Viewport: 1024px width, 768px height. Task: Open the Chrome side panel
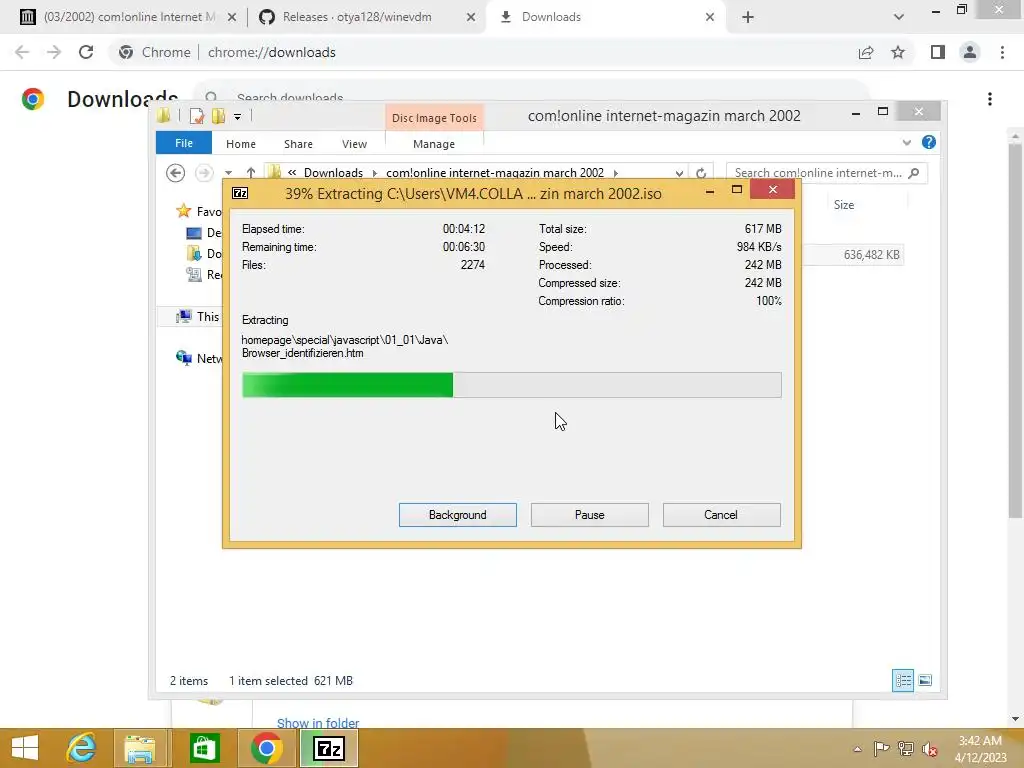click(x=938, y=52)
